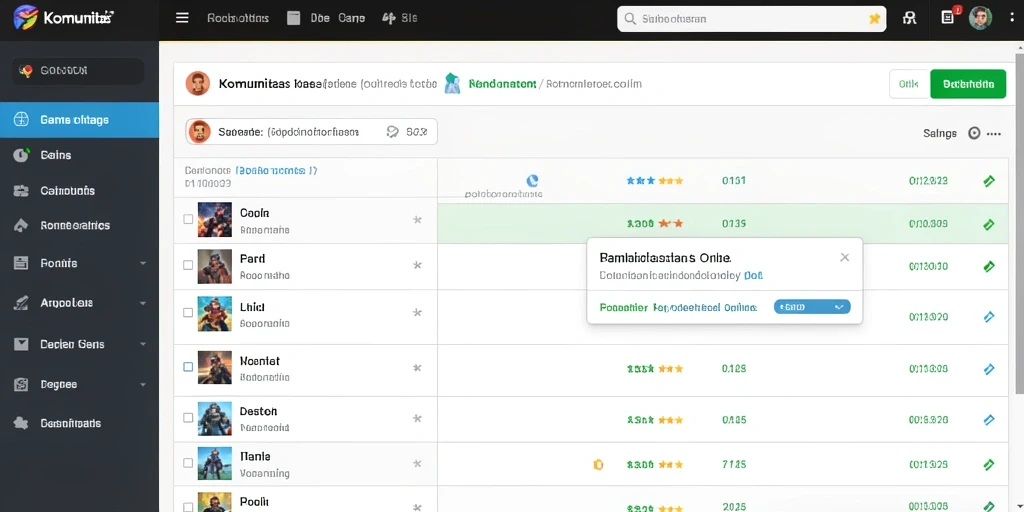Click the blue edit icon in the Noentet row
Screen dimensions: 1024x512
click(x=989, y=369)
